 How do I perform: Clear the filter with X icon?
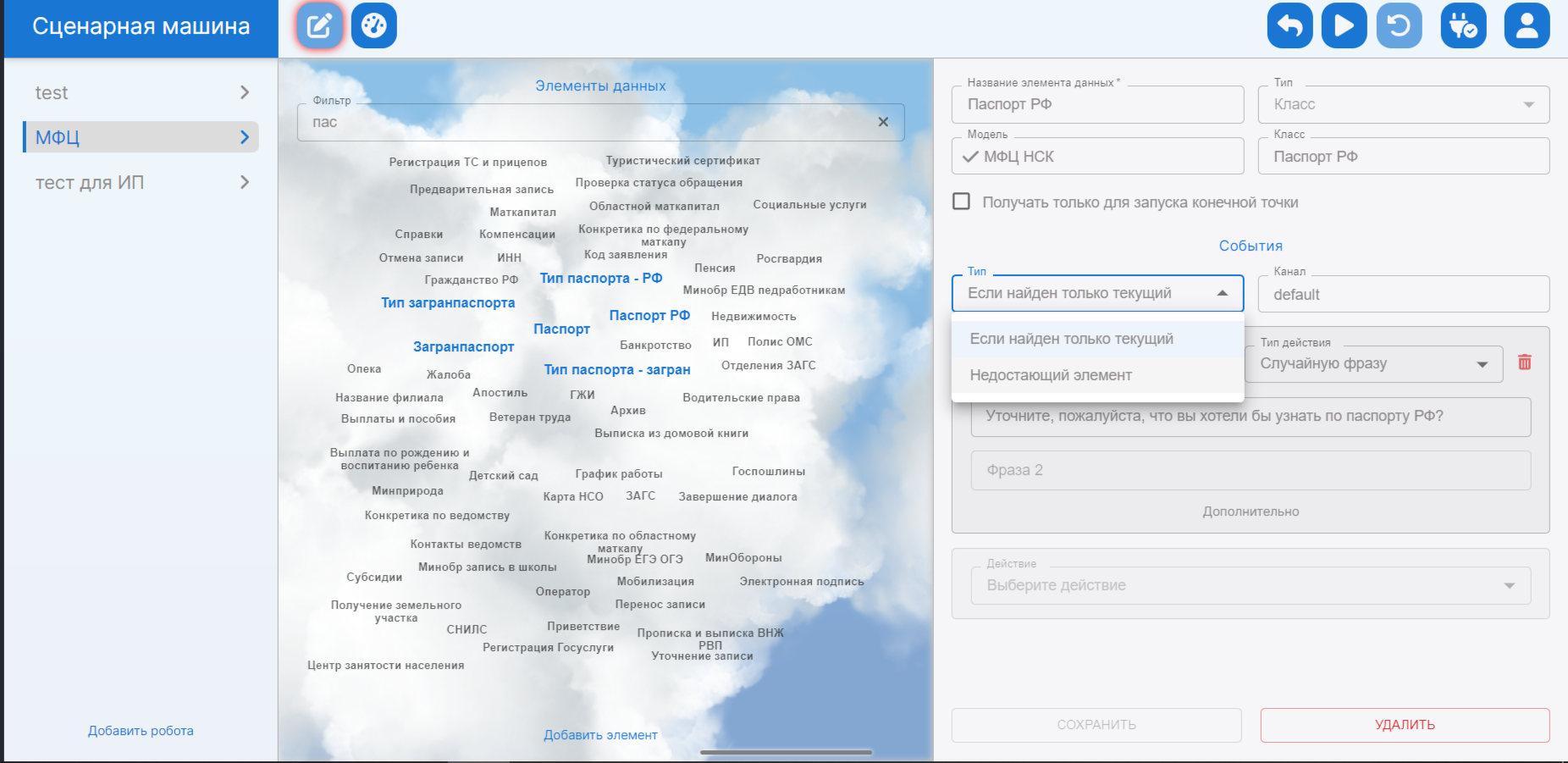click(x=883, y=122)
